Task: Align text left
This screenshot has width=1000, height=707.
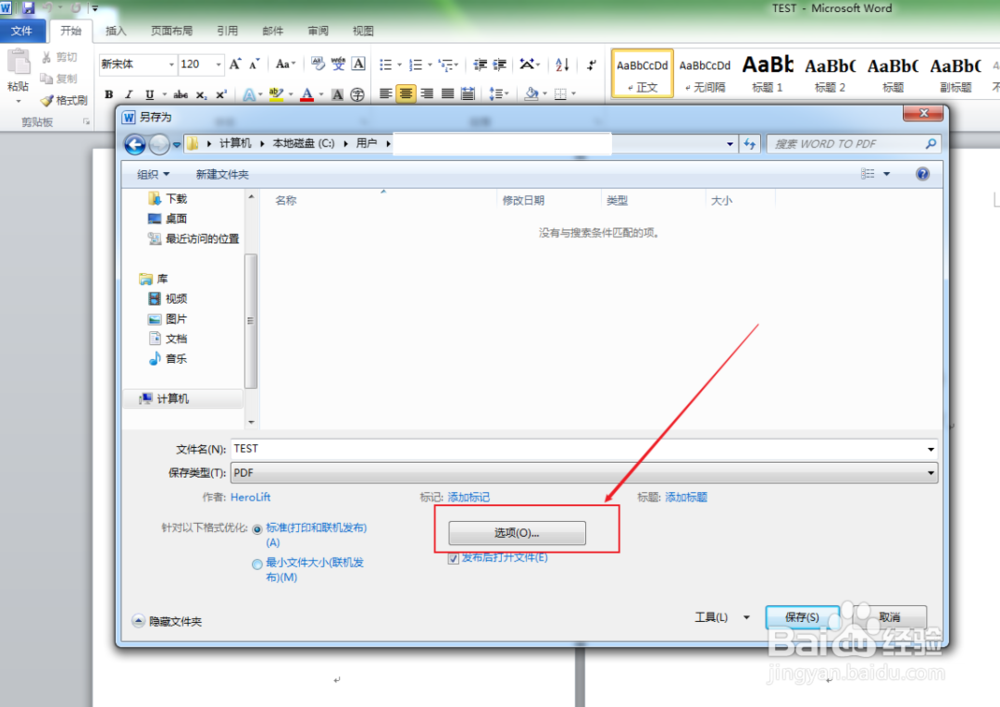Action: [385, 94]
